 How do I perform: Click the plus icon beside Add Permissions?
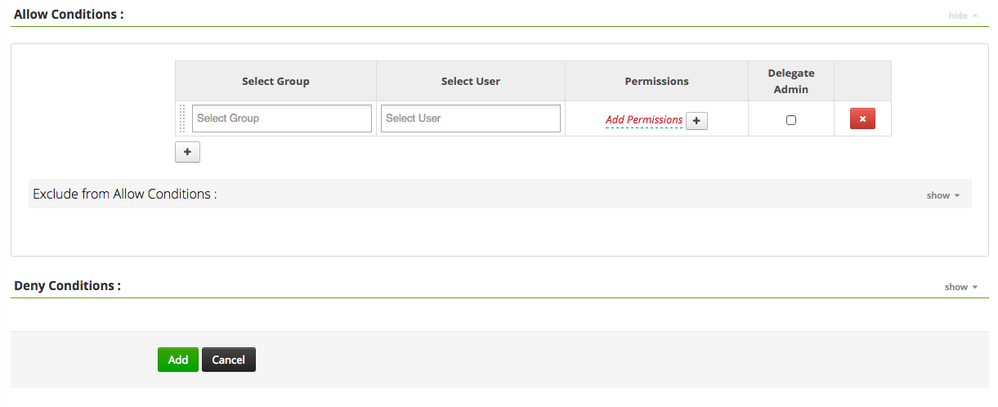tap(697, 120)
